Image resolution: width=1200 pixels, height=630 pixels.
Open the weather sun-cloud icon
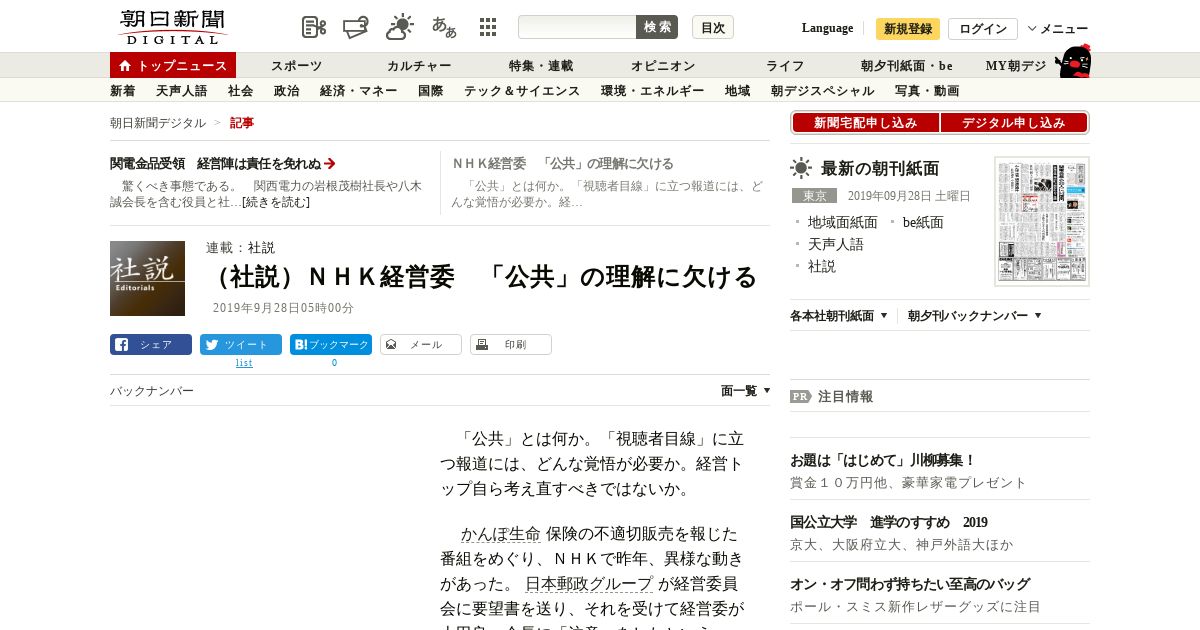pos(400,27)
